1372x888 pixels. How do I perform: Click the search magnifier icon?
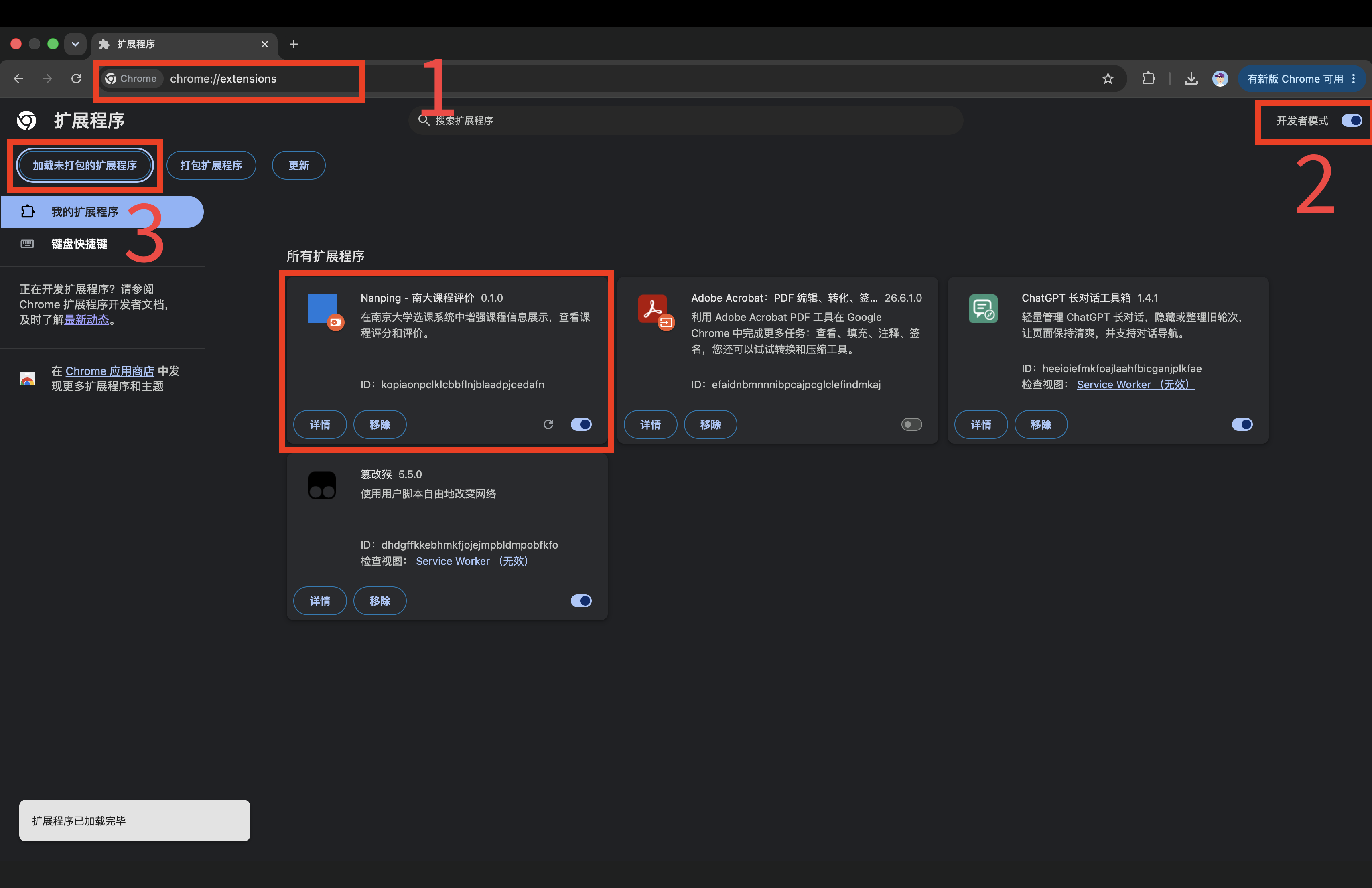(x=424, y=120)
